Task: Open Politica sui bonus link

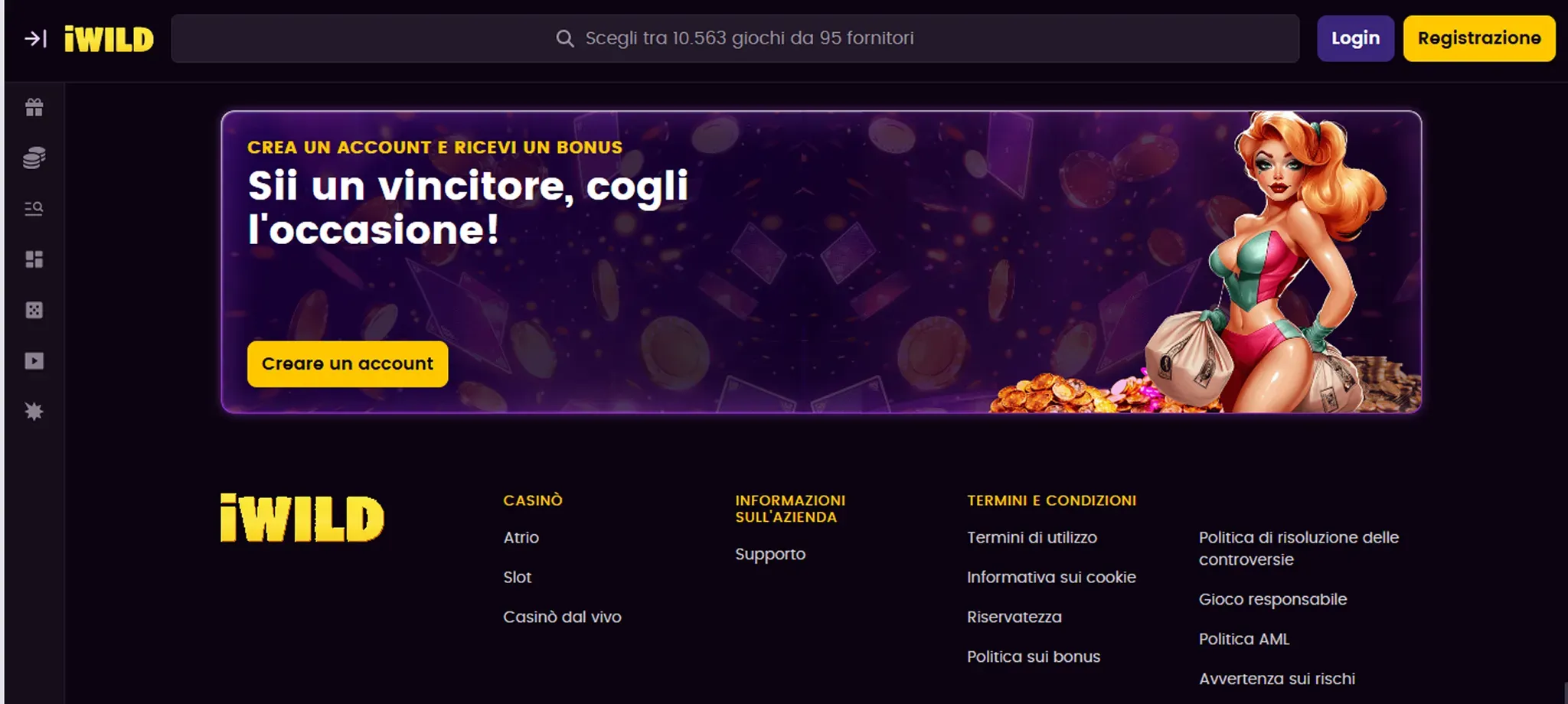Action: click(1033, 657)
